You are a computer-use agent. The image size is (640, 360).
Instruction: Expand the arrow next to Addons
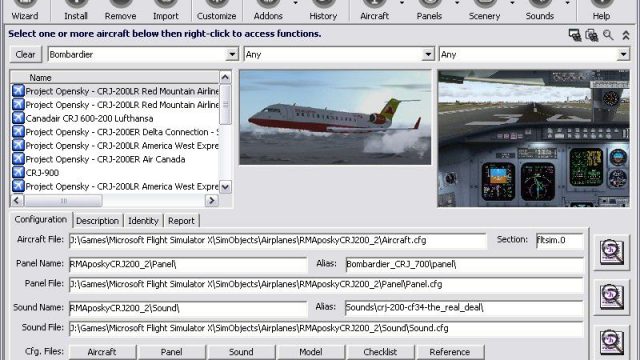[x=296, y=3]
